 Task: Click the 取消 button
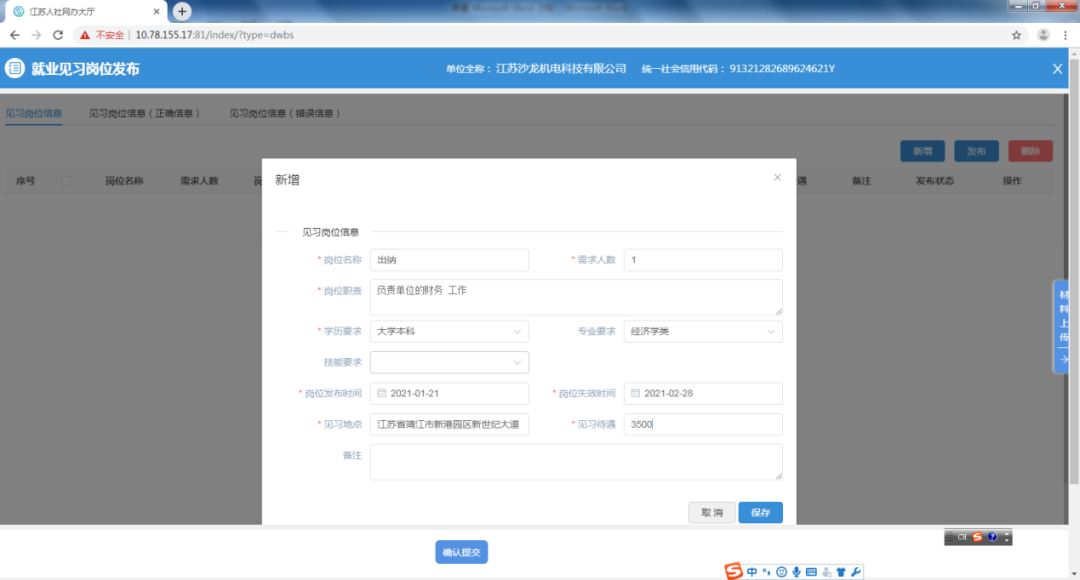(x=712, y=512)
